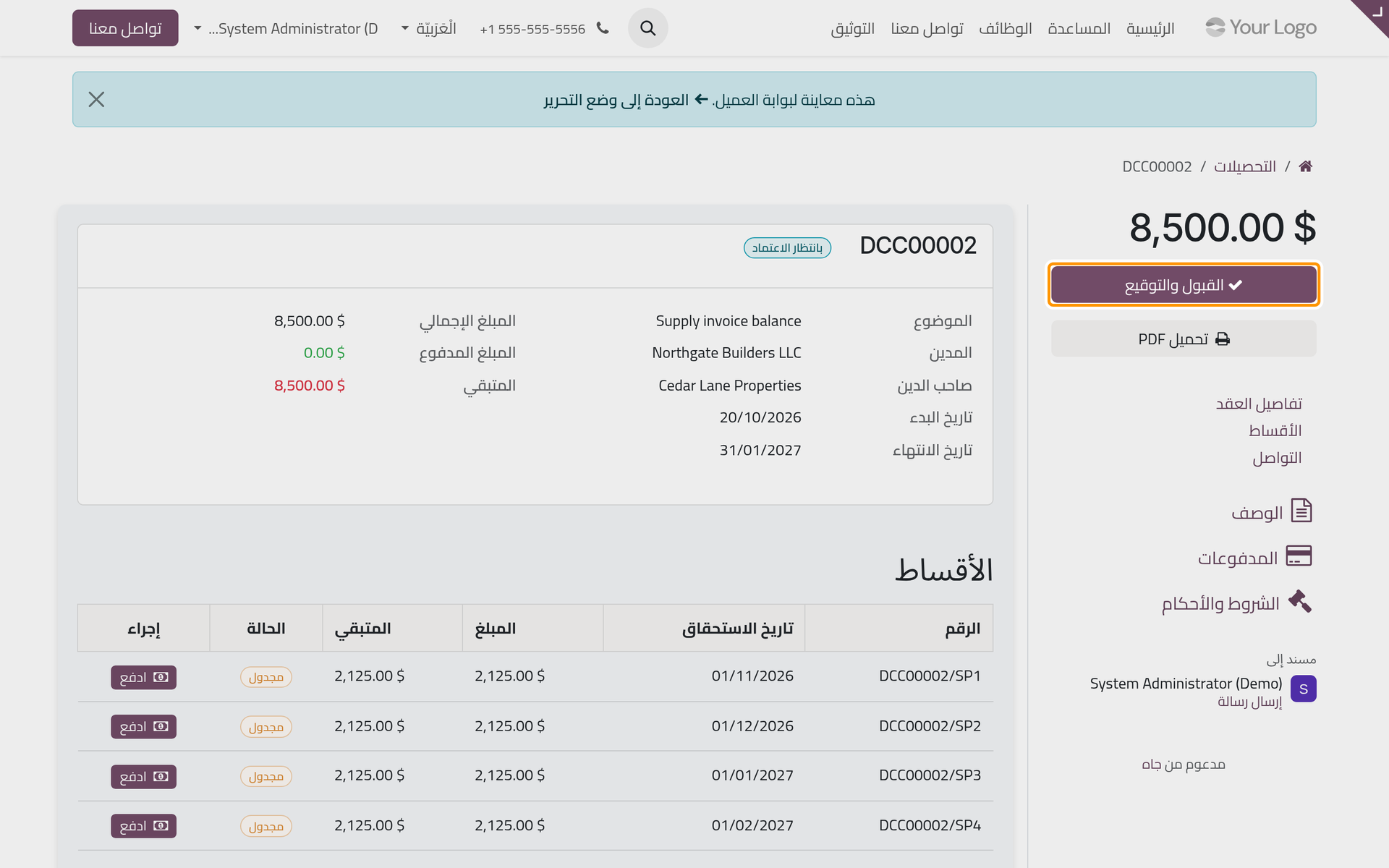The width and height of the screenshot is (1389, 868).
Task: Click the مجدول status badge for SP3
Action: 266,776
